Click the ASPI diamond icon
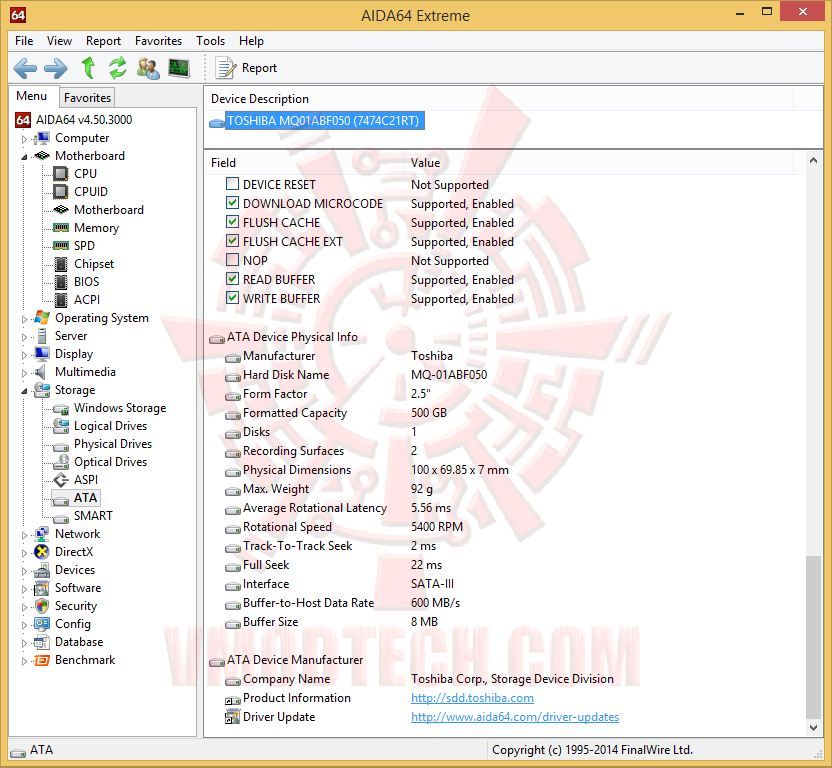The image size is (832, 768). [61, 480]
